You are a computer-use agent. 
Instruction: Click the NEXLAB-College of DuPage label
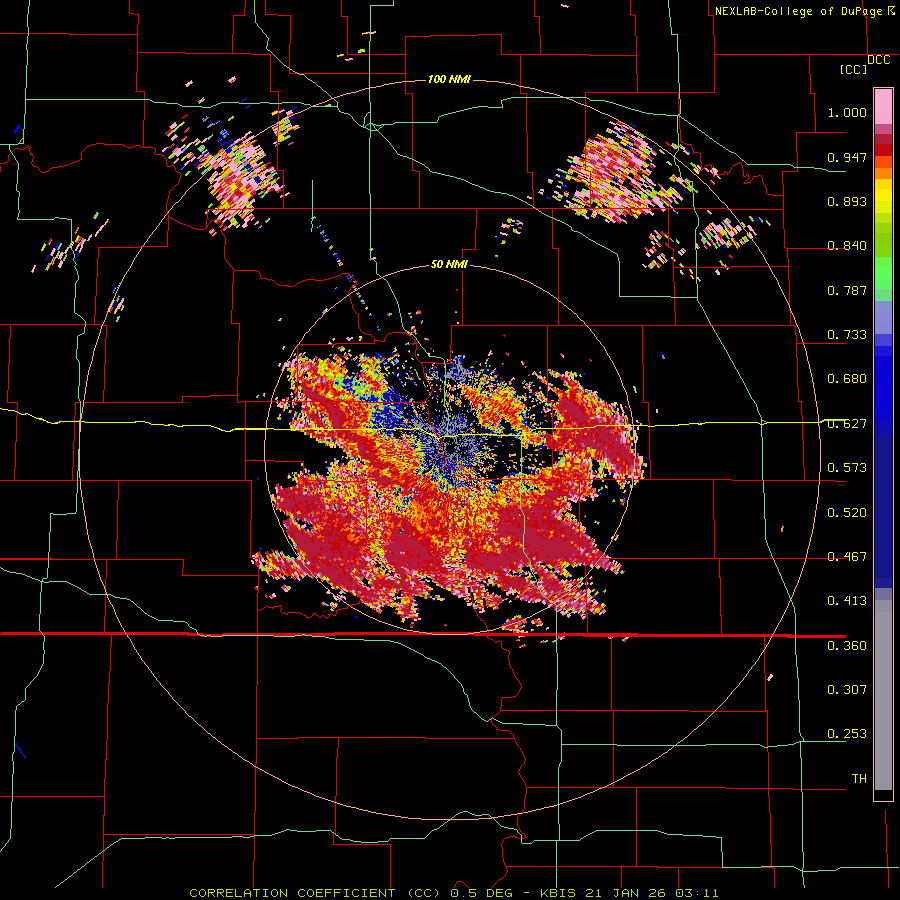click(798, 11)
